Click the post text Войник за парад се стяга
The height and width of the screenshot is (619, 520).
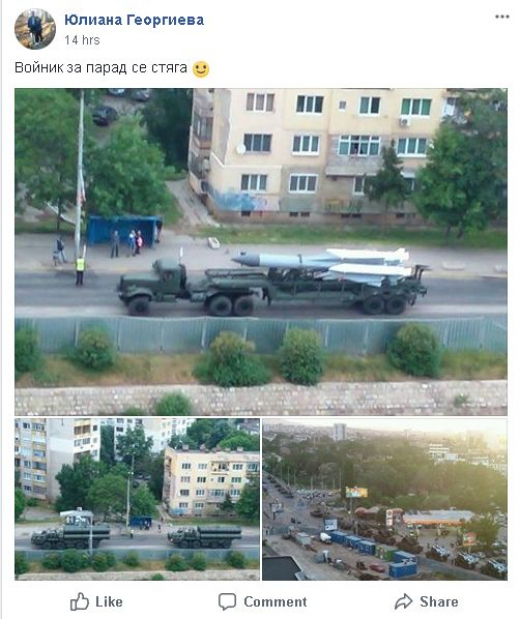point(101,68)
